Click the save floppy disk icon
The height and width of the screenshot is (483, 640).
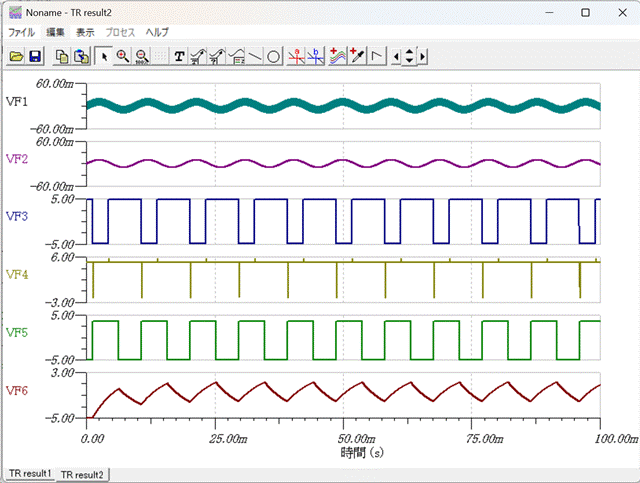point(35,57)
